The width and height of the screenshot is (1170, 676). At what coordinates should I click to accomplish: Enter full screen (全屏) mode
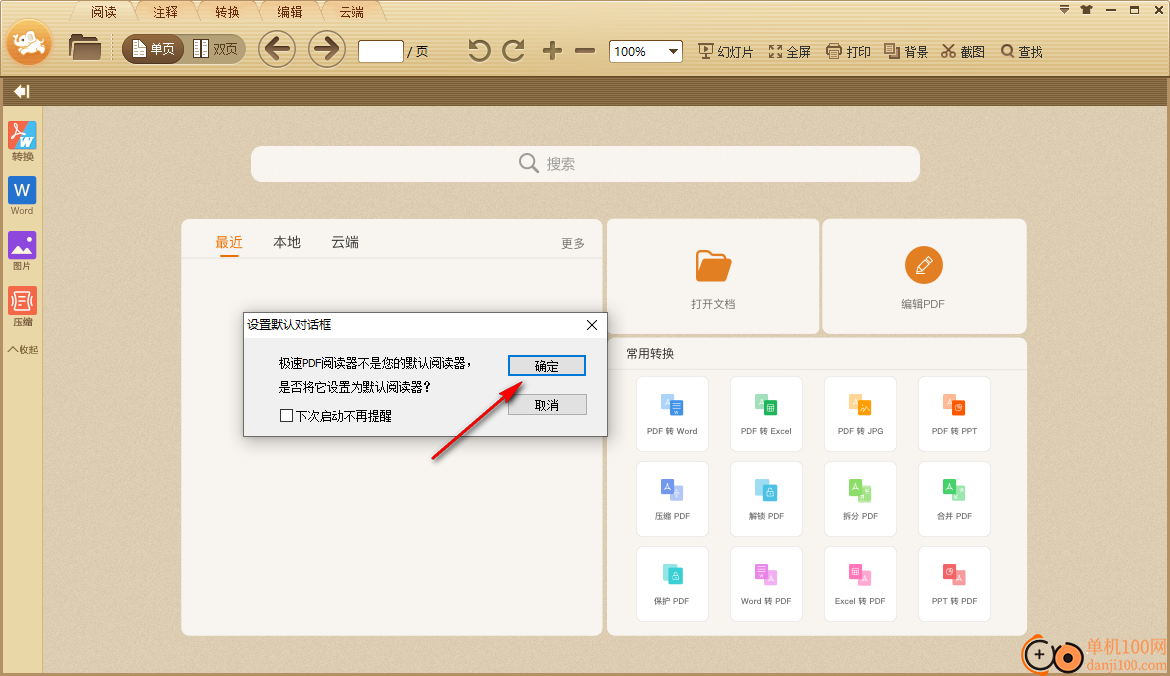coord(789,51)
